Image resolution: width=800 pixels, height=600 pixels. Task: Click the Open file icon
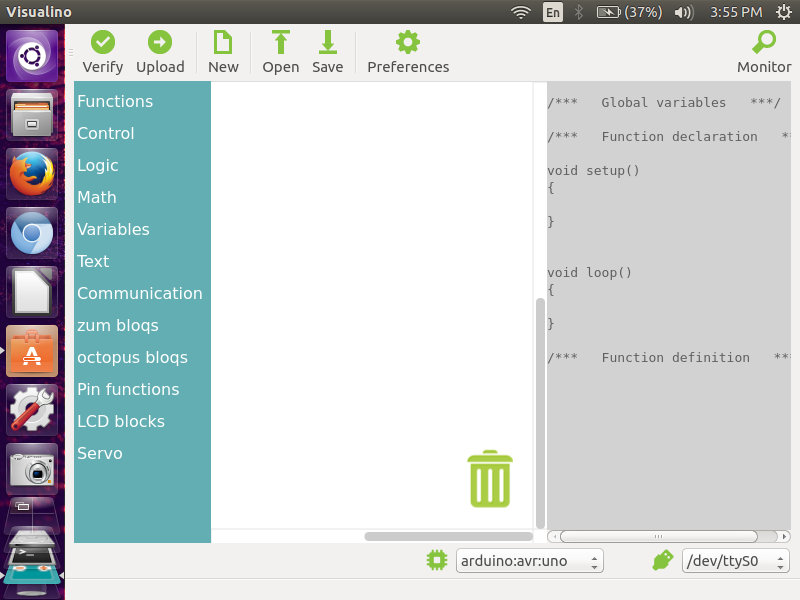(x=281, y=42)
